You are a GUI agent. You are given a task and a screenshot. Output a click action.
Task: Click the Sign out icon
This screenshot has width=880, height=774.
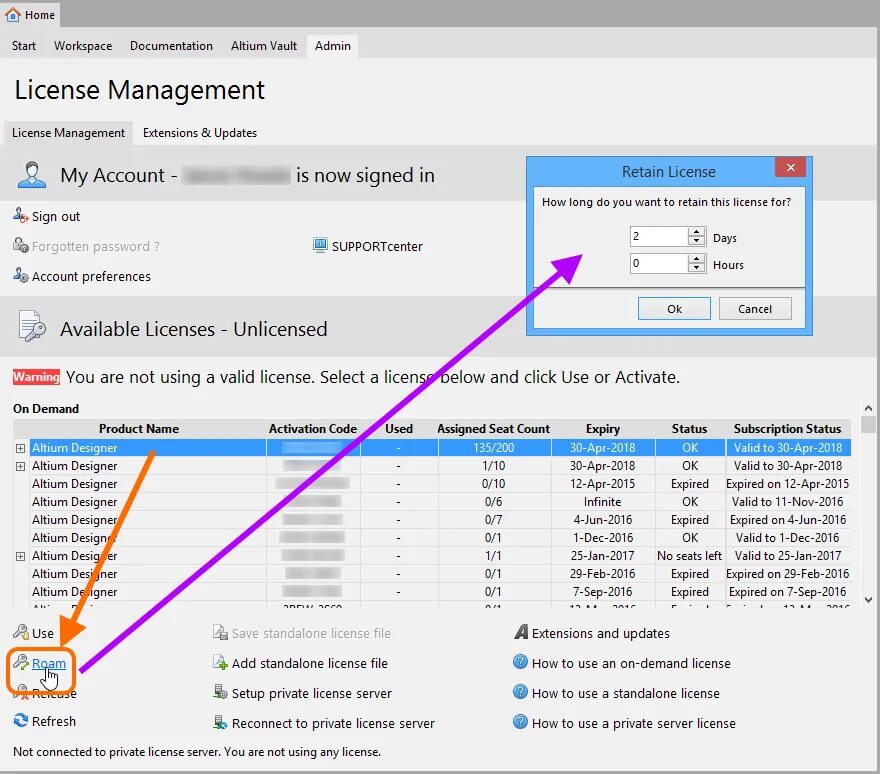pos(21,215)
